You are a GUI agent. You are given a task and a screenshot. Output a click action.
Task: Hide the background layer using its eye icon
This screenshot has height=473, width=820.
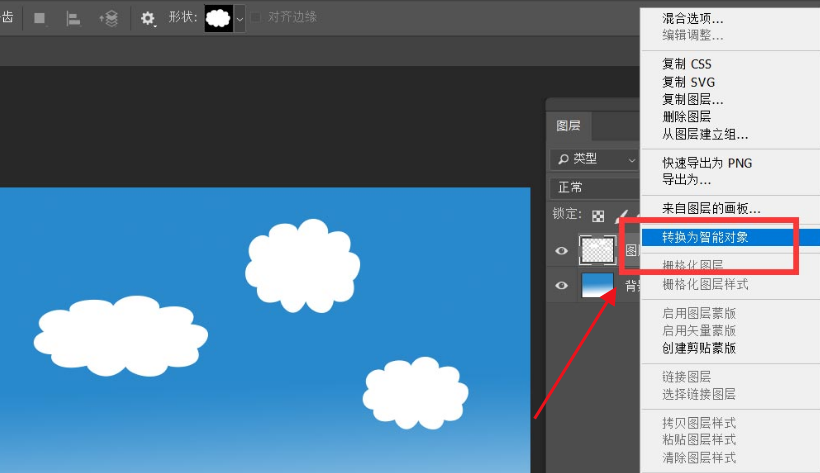coord(562,286)
